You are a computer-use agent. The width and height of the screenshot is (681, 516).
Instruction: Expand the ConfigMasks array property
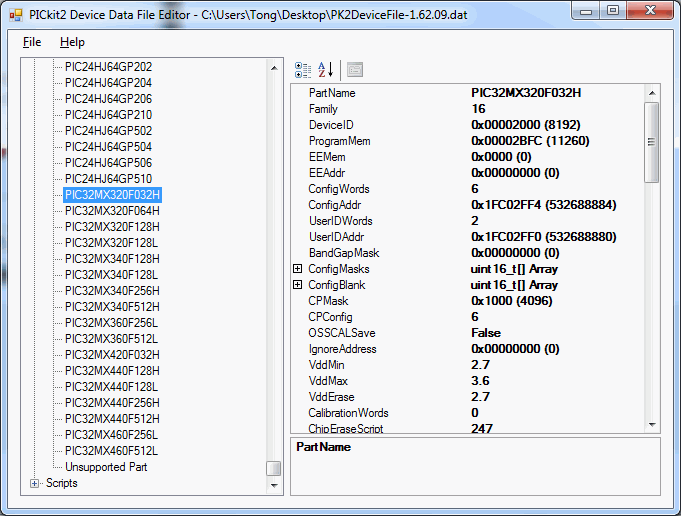pos(298,269)
